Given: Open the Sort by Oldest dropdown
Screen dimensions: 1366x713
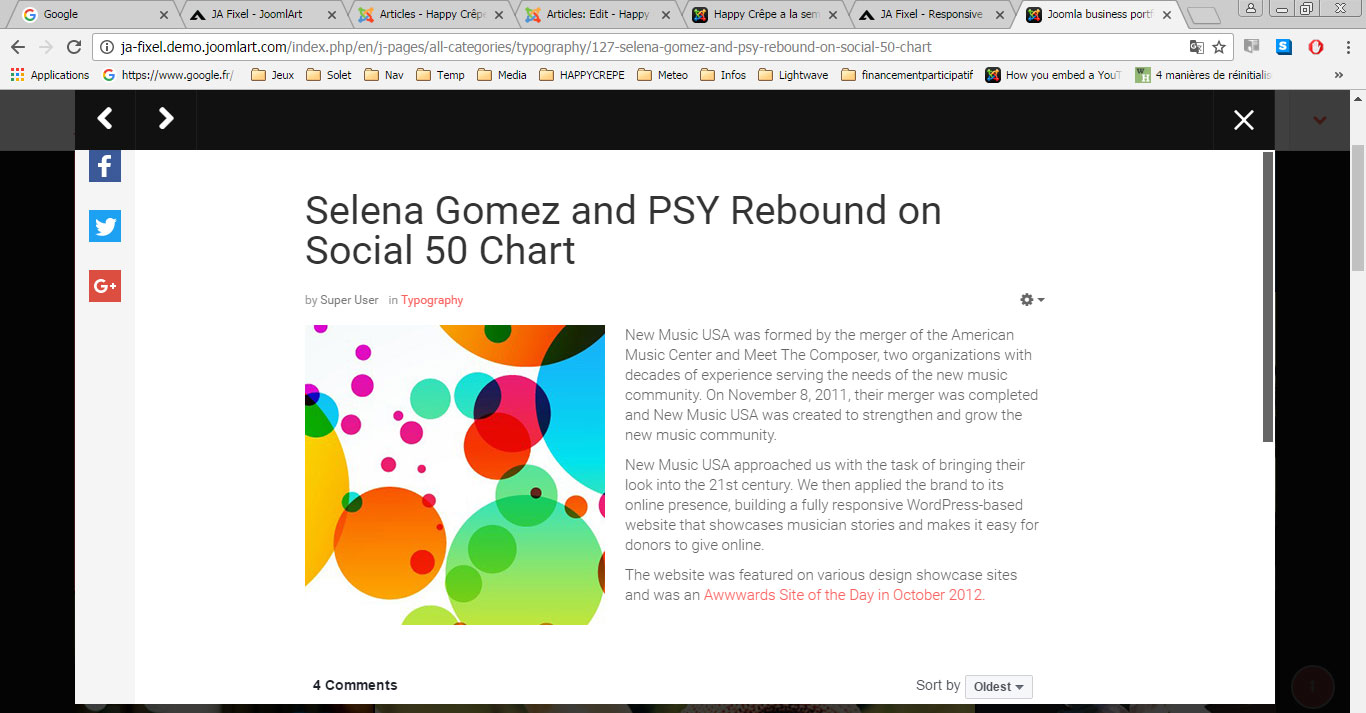Looking at the screenshot, I should tap(998, 687).
